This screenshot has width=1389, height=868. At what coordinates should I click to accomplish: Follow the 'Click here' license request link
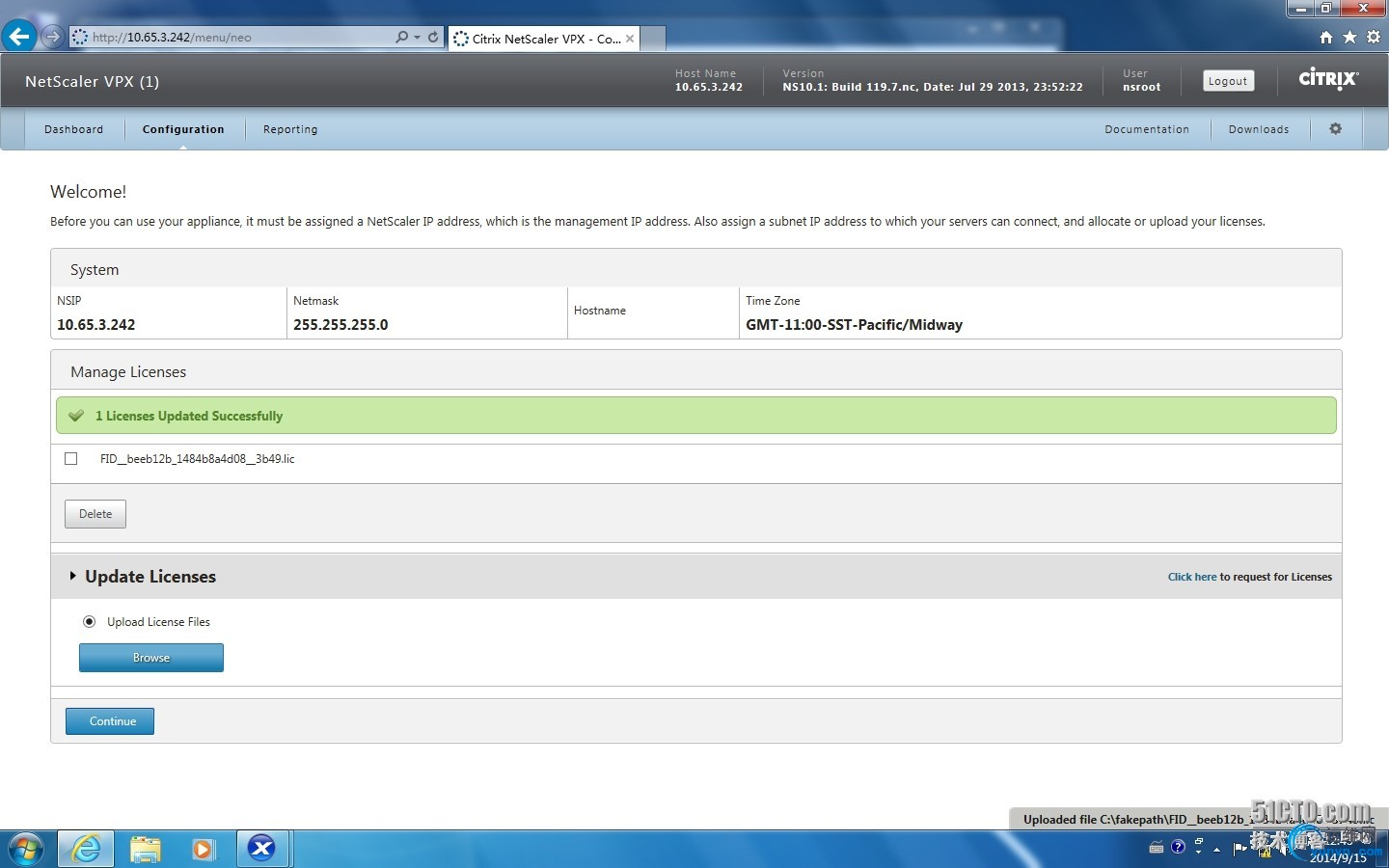click(x=1192, y=577)
